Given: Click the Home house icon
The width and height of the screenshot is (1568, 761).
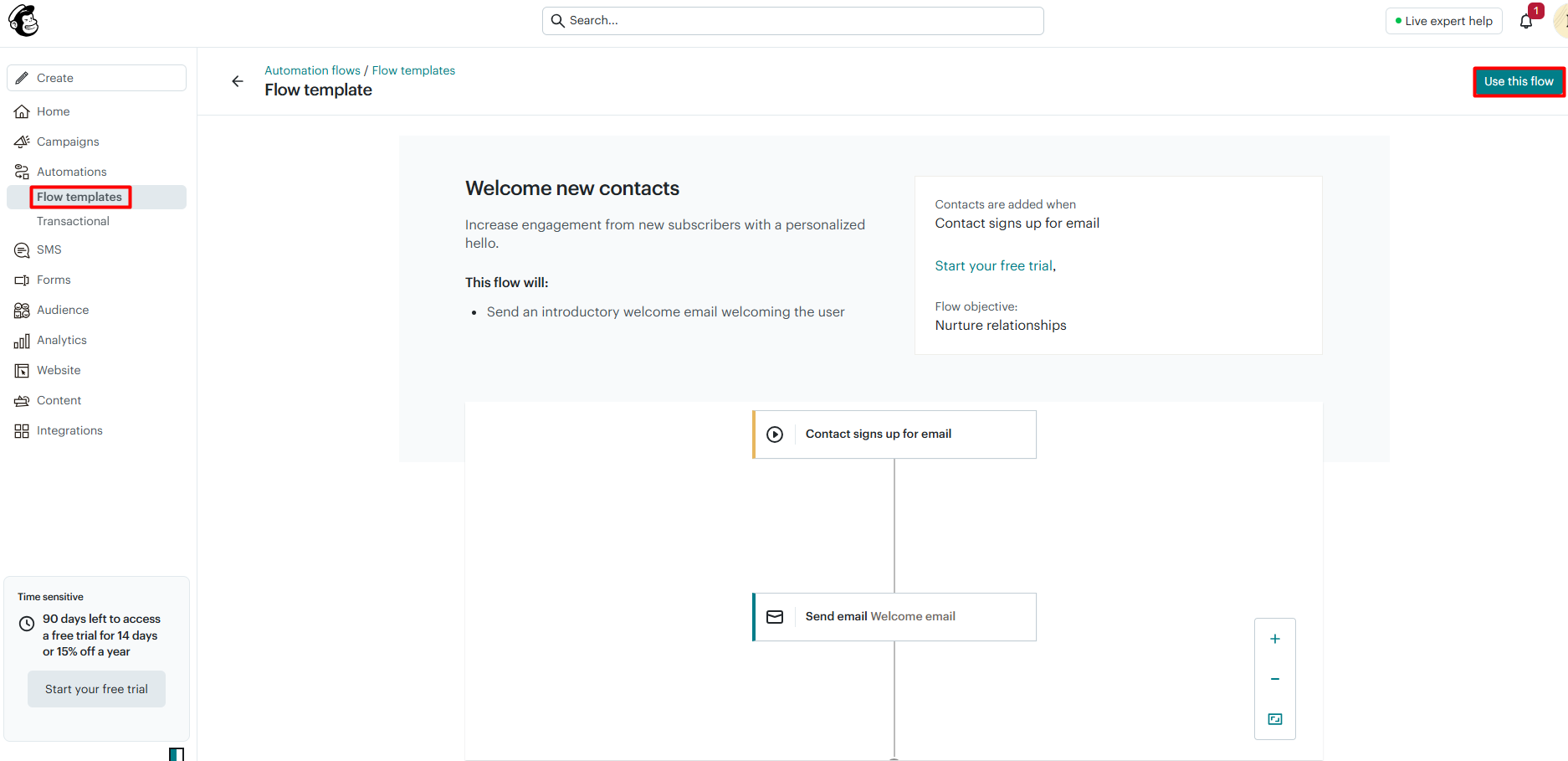Looking at the screenshot, I should tap(22, 111).
